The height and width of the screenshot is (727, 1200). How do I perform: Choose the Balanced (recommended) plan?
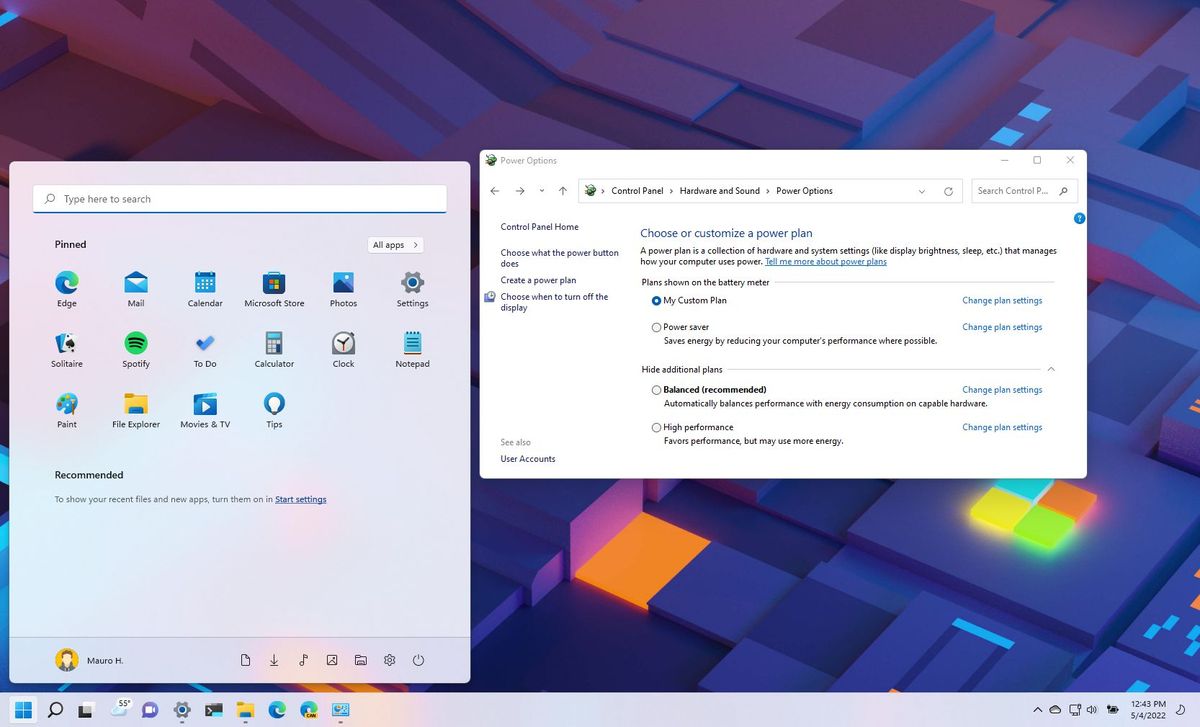click(656, 390)
